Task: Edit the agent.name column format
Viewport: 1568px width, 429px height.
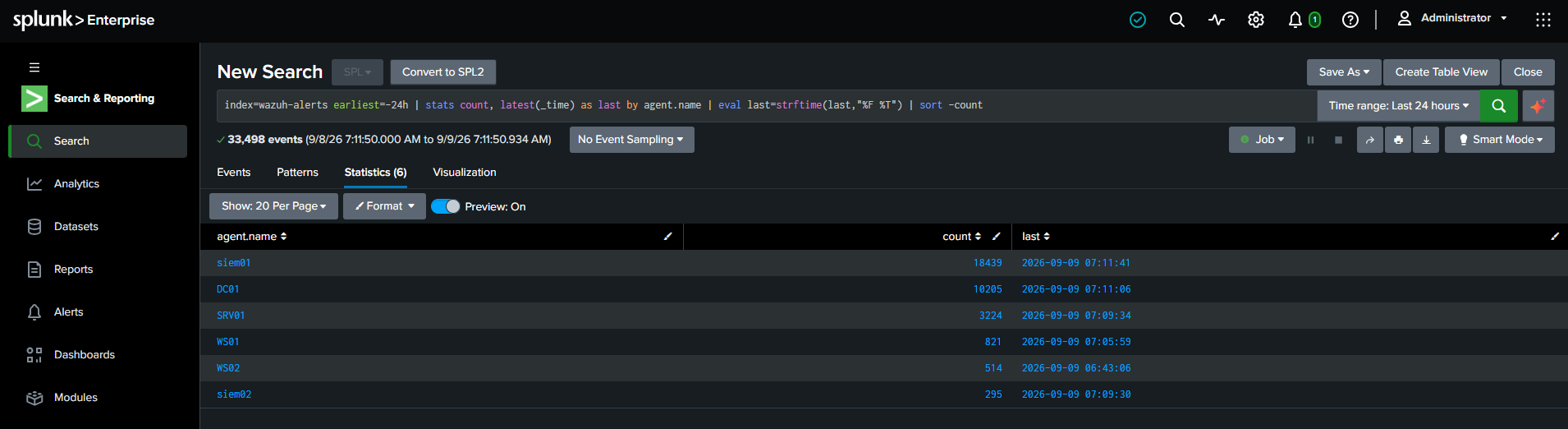Action: click(667, 237)
